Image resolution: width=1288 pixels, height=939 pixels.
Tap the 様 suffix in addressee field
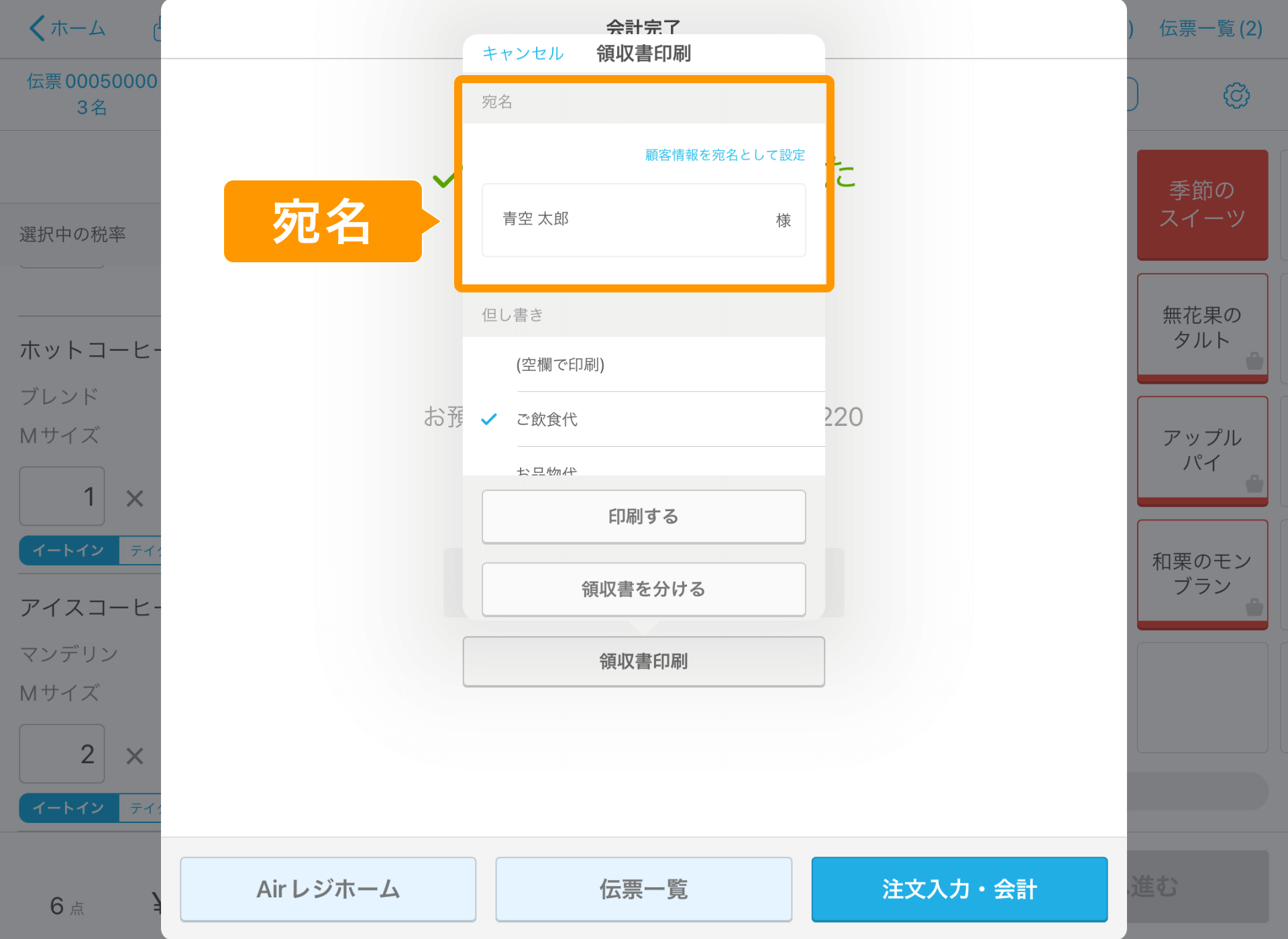click(x=784, y=220)
